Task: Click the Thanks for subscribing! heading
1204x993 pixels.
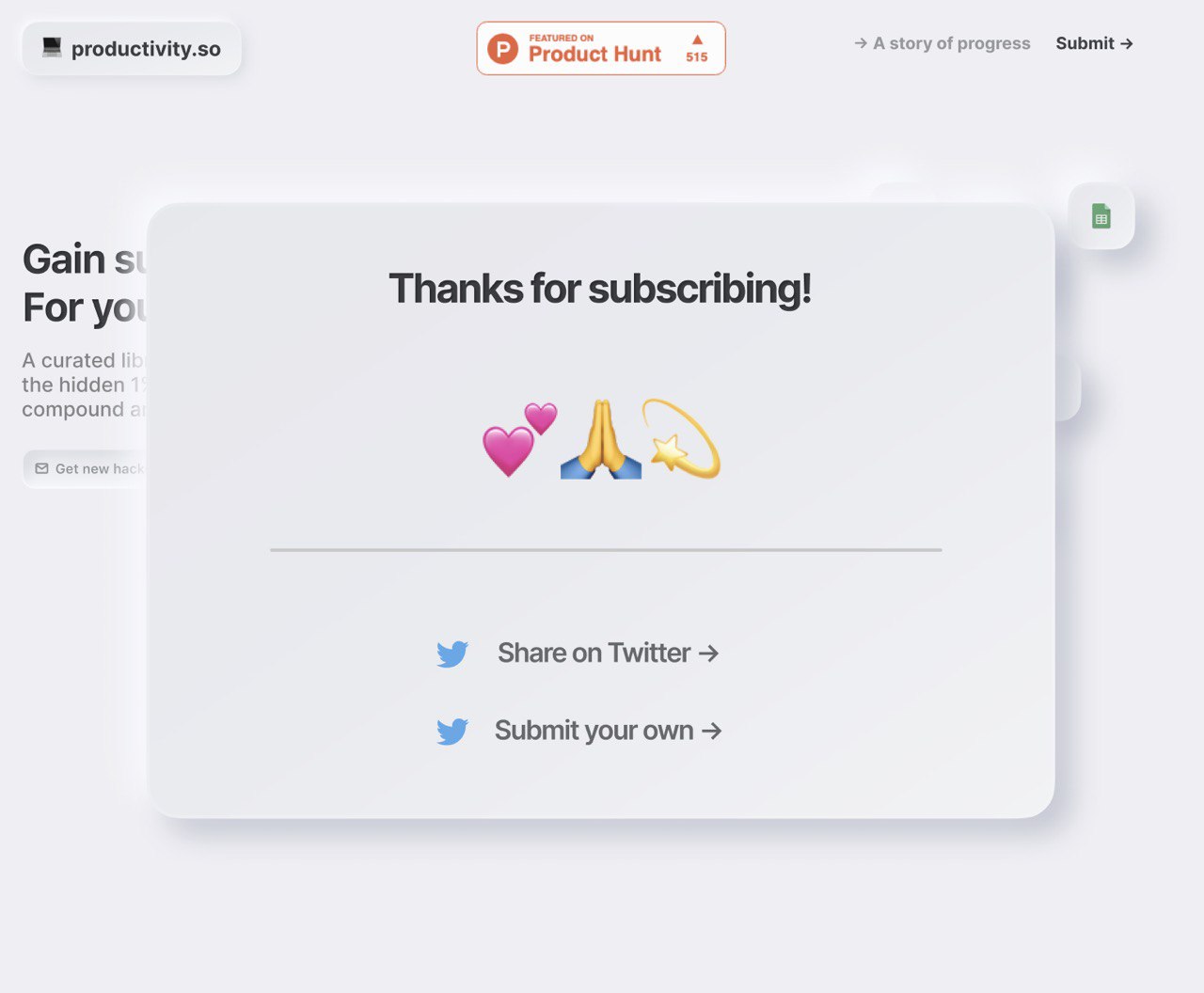Action: coord(600,289)
